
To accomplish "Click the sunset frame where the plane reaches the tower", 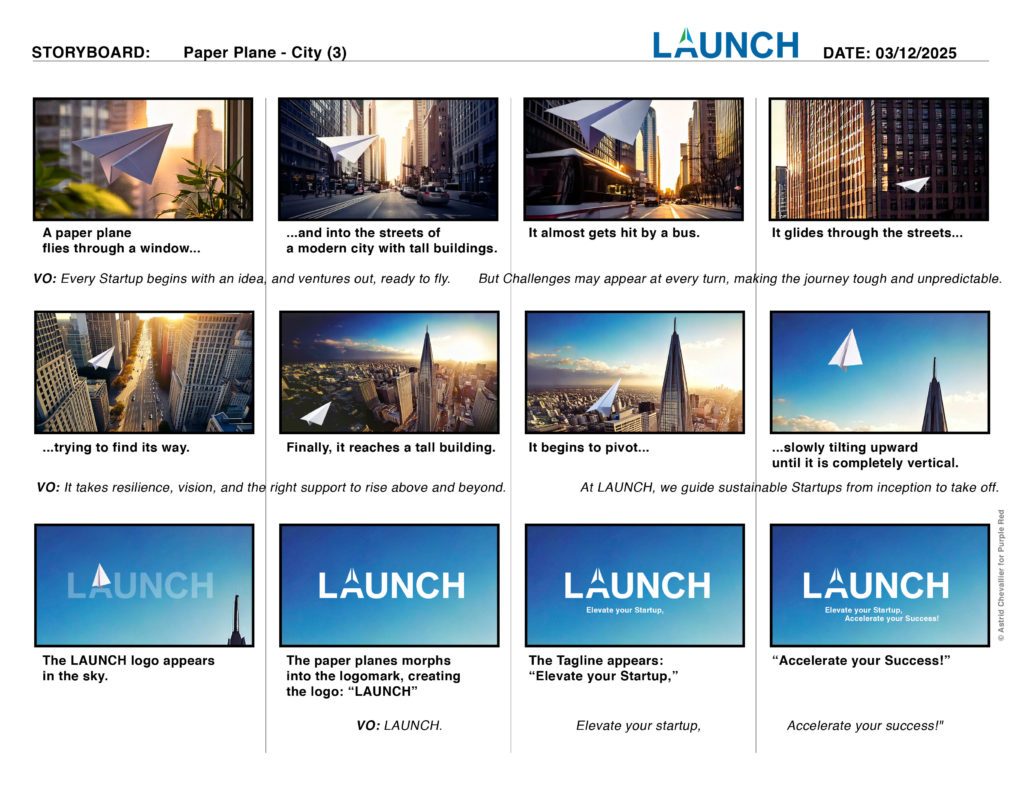I will point(389,372).
